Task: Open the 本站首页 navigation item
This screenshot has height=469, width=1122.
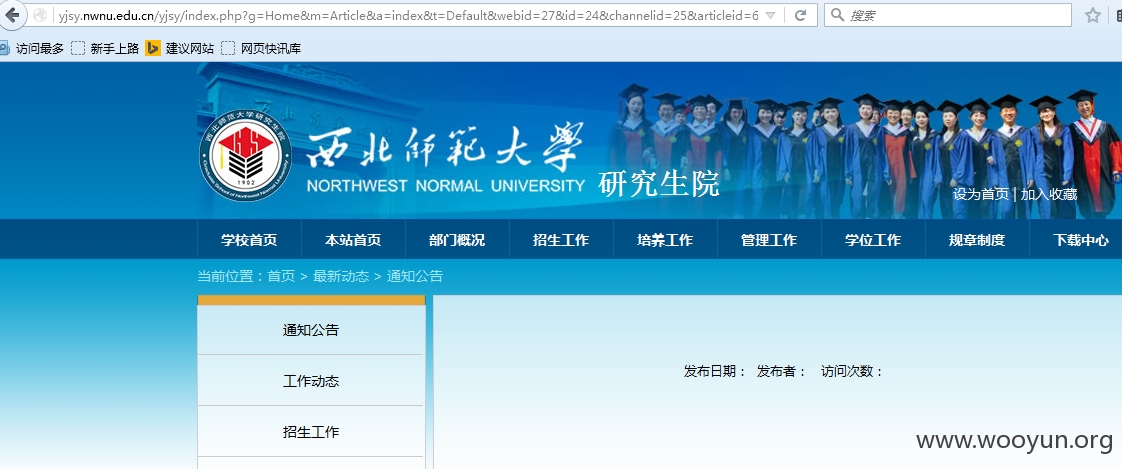Action: point(353,240)
